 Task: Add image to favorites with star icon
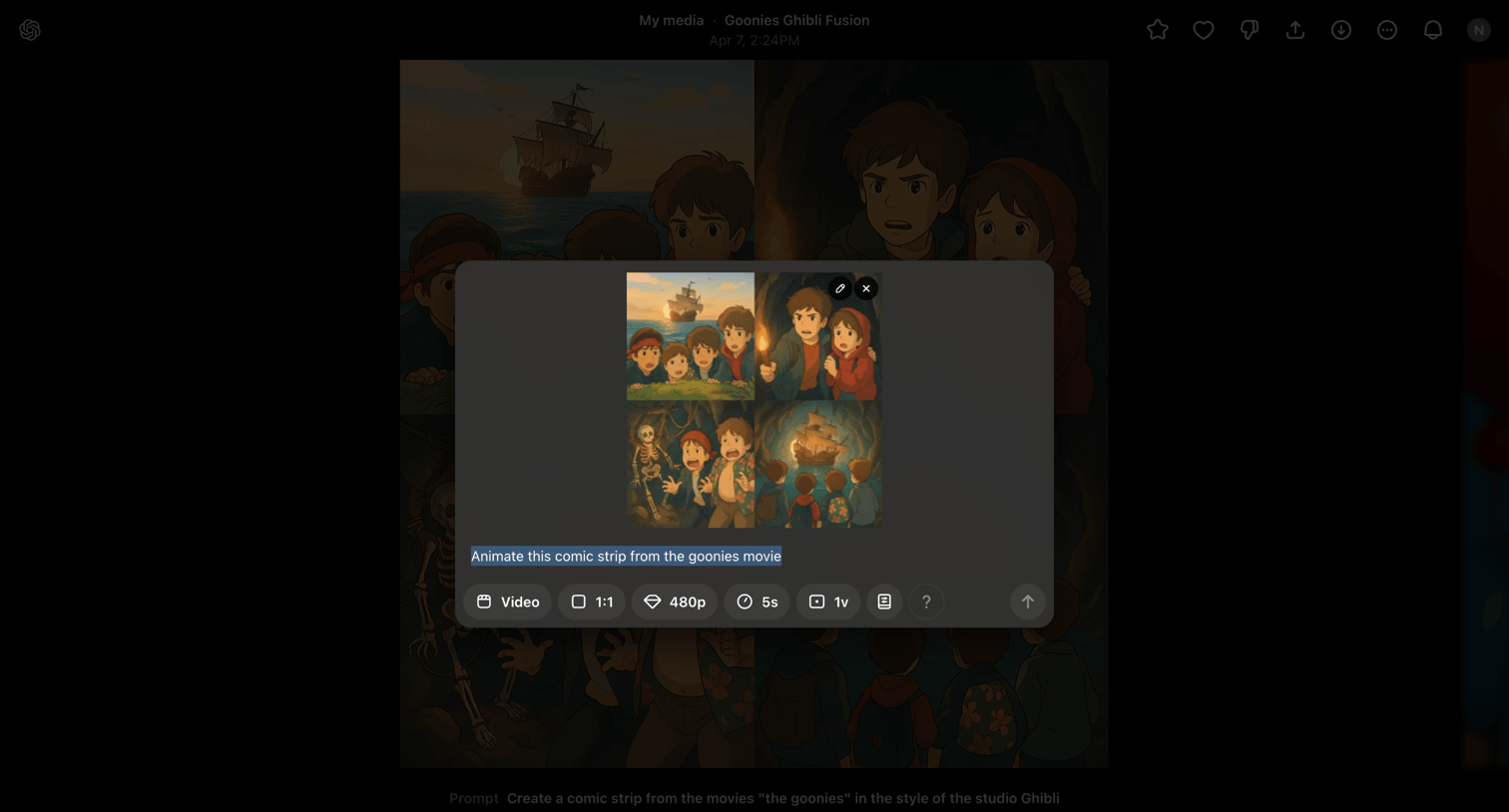pos(1158,30)
